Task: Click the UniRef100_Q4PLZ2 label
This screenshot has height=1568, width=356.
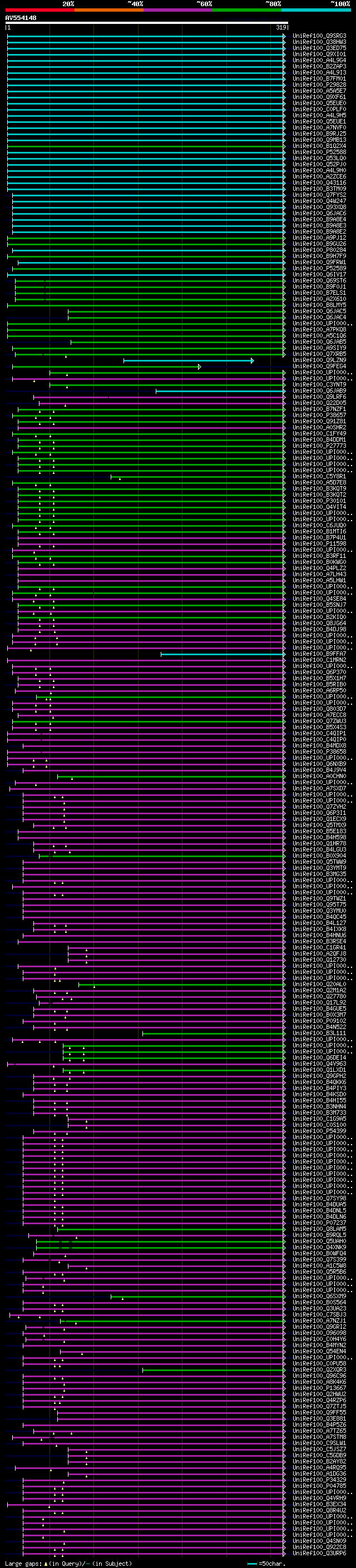Action: (319, 568)
